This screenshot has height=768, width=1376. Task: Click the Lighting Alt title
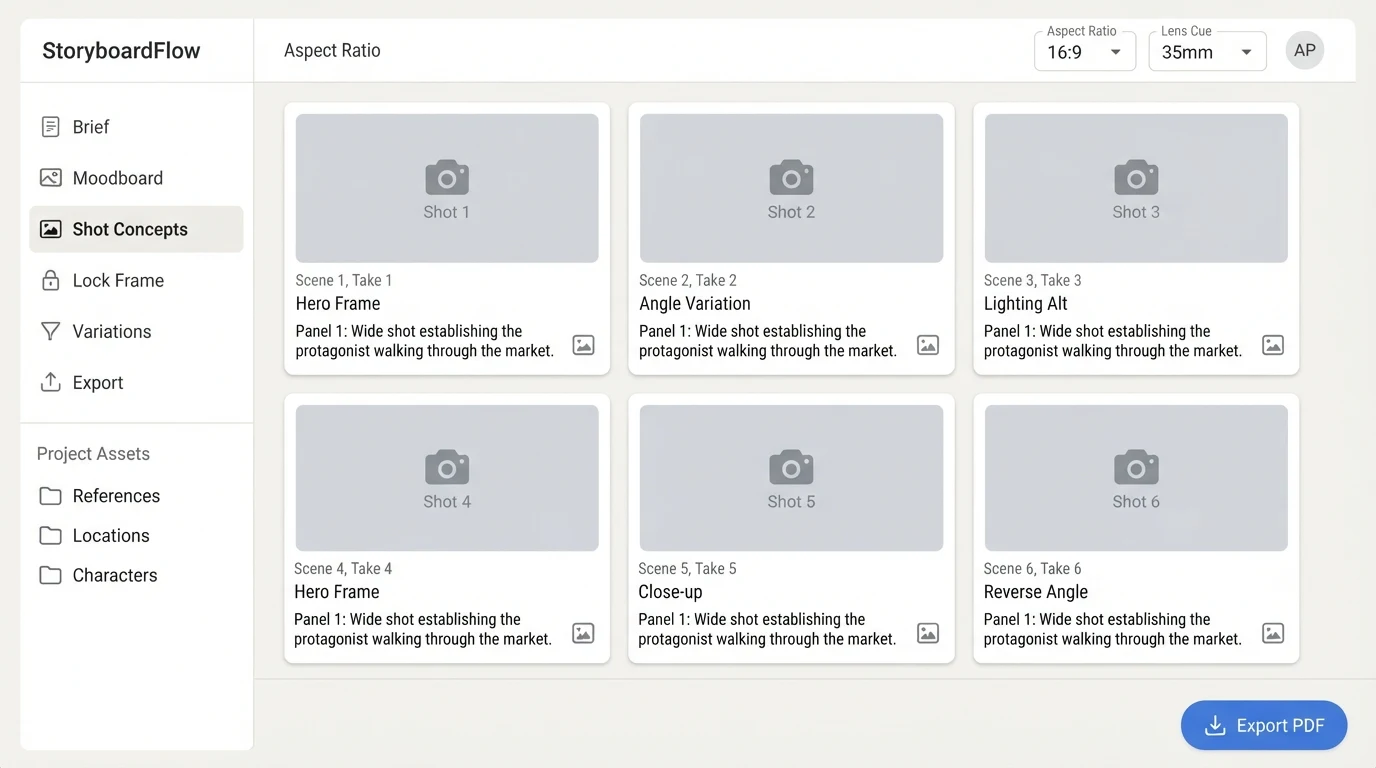tap(1026, 304)
